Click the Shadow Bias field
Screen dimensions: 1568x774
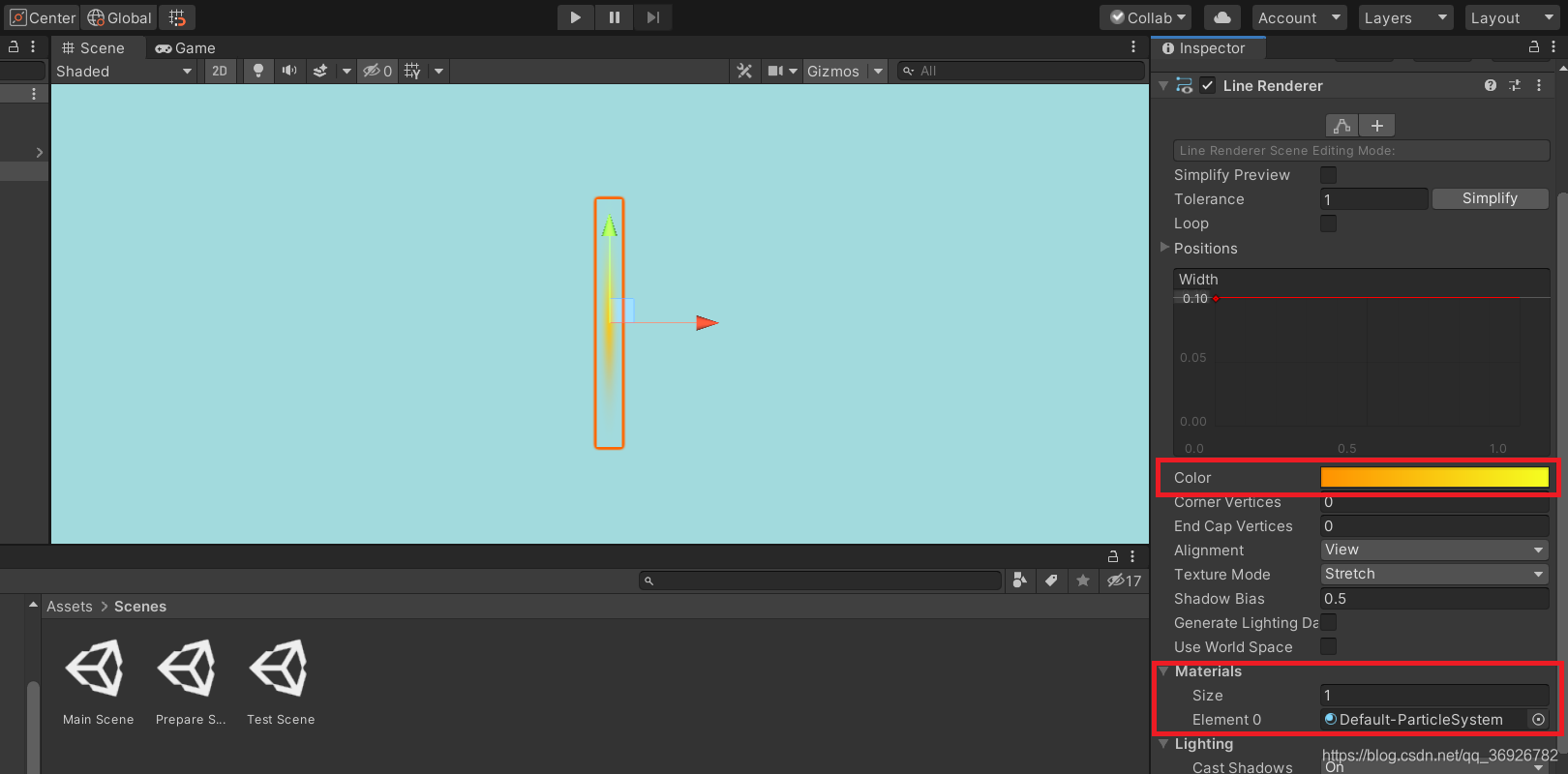coord(1434,599)
